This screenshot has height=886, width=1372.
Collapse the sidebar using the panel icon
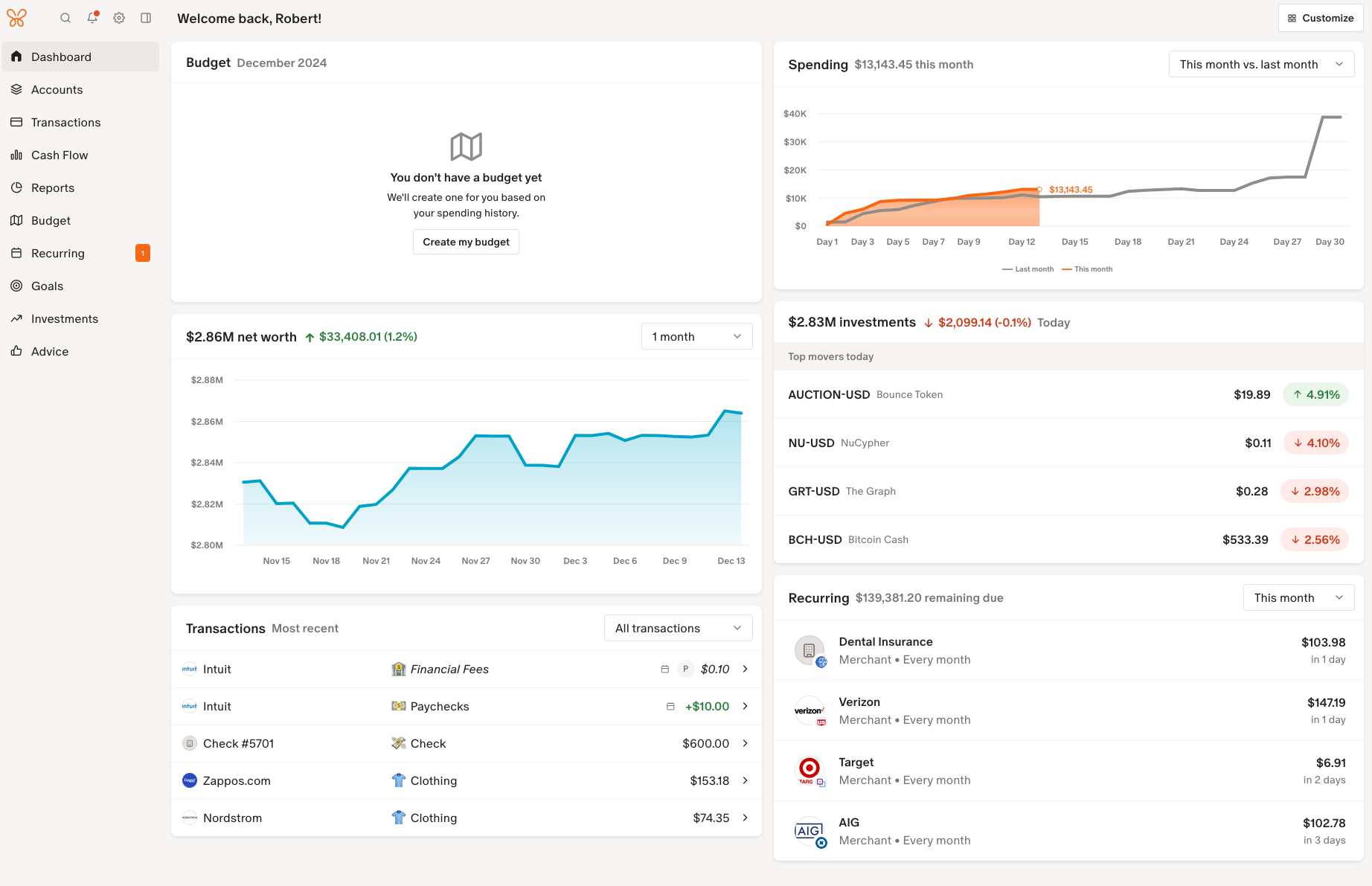pos(146,18)
